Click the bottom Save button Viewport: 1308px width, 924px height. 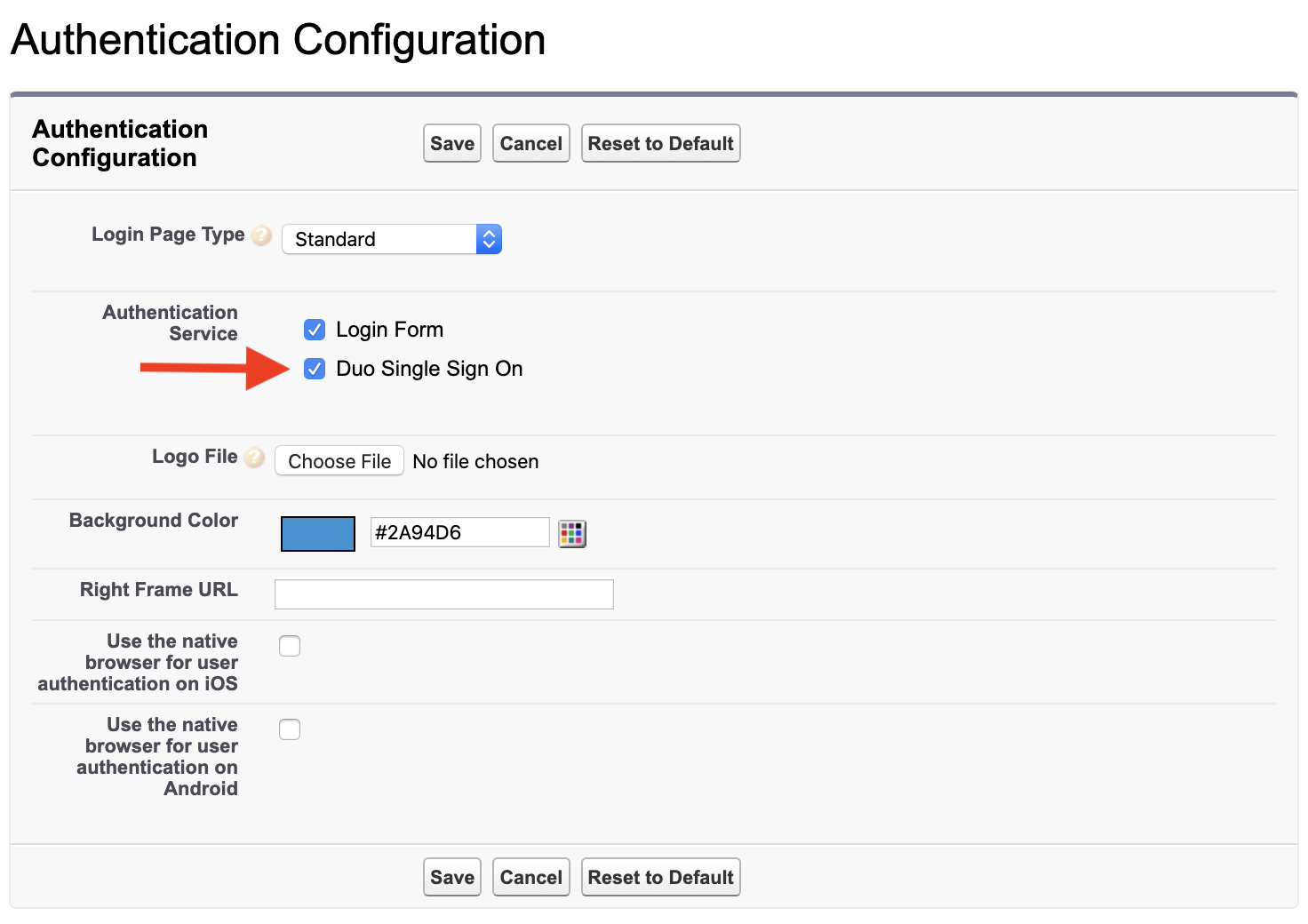pos(451,877)
